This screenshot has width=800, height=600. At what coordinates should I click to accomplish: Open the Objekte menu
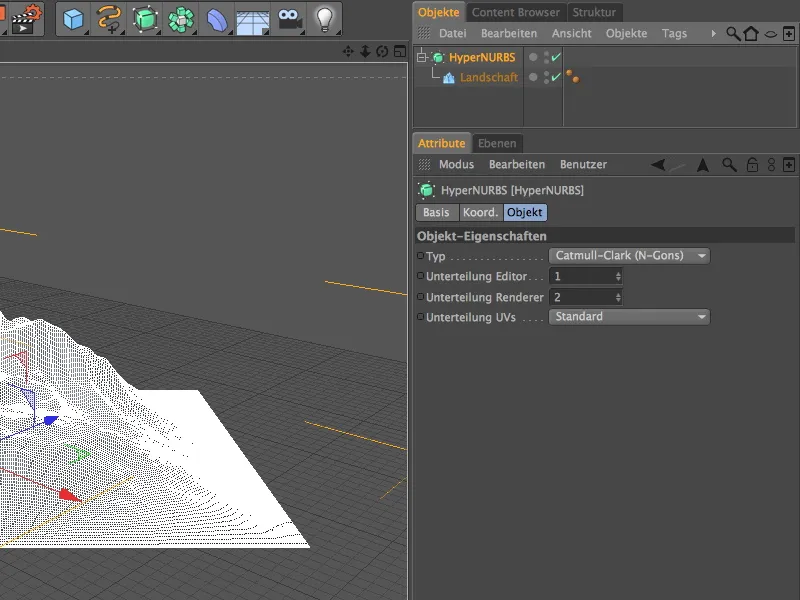coord(626,34)
